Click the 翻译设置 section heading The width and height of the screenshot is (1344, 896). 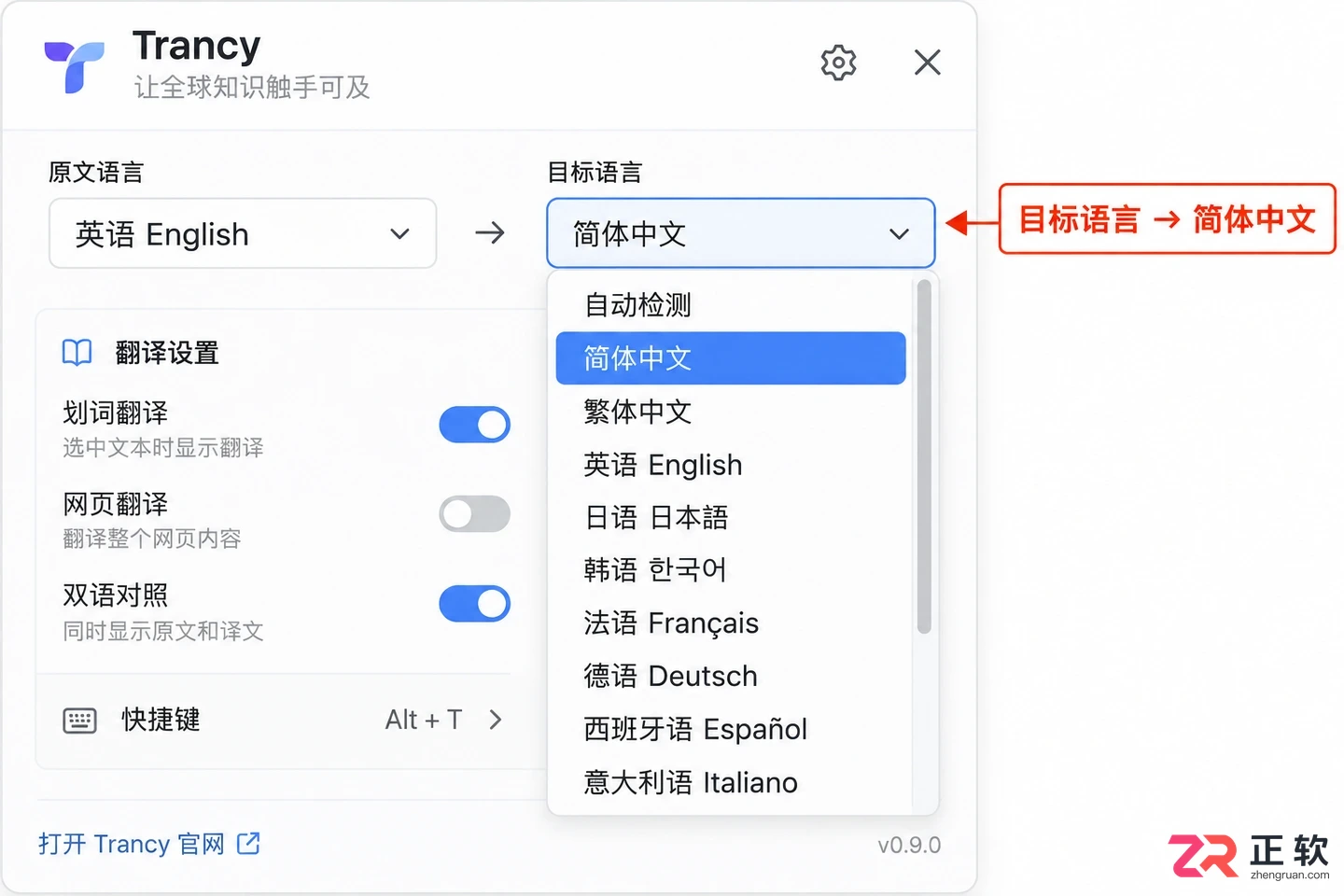167,353
